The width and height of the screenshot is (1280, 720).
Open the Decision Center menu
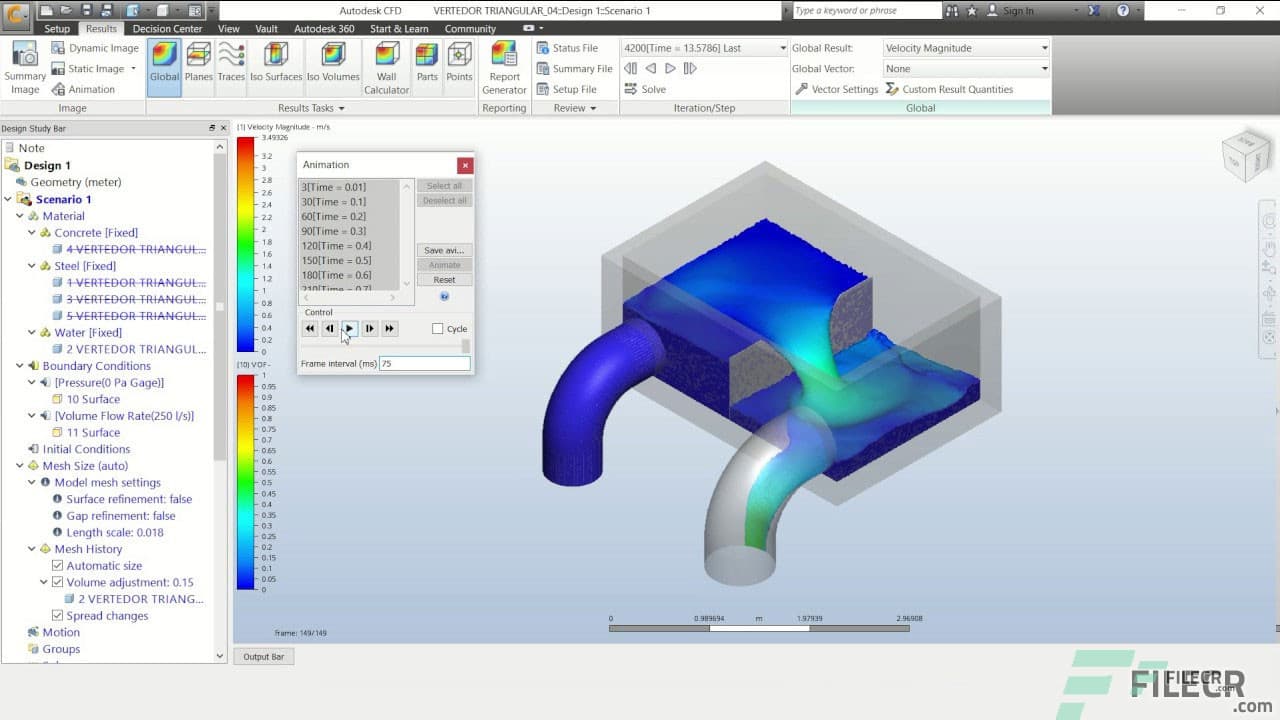[167, 28]
